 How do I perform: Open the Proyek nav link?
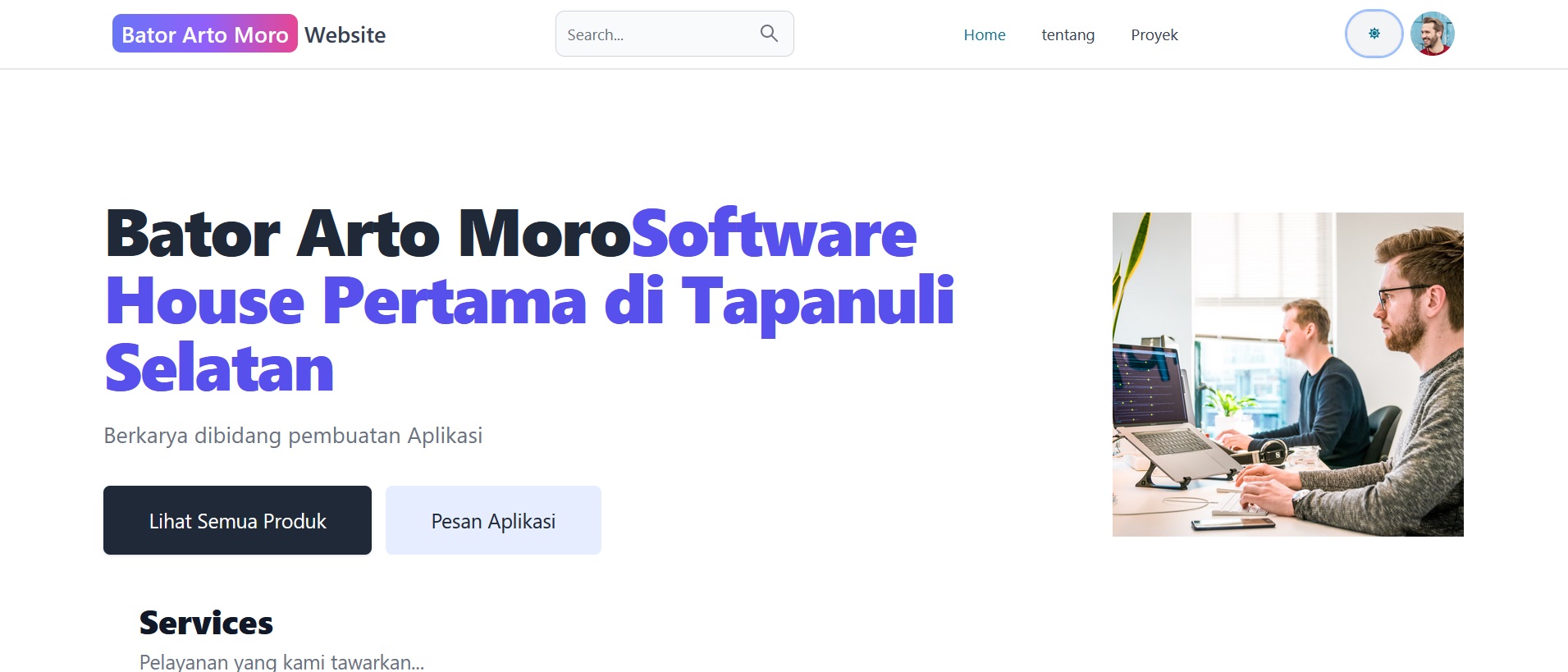tap(1154, 35)
